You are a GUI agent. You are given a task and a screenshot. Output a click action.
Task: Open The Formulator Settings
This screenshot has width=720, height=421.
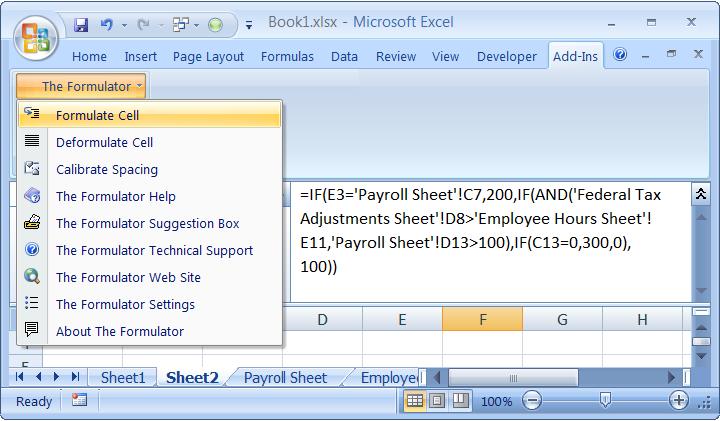[x=150, y=304]
